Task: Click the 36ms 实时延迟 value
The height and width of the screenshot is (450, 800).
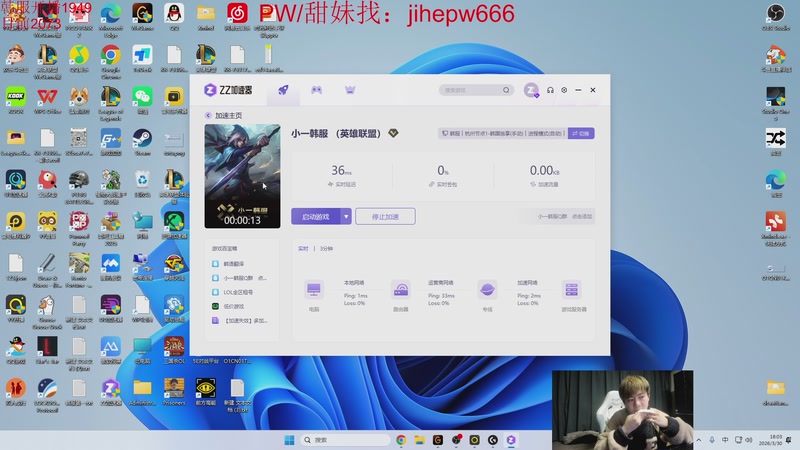Action: 341,170
